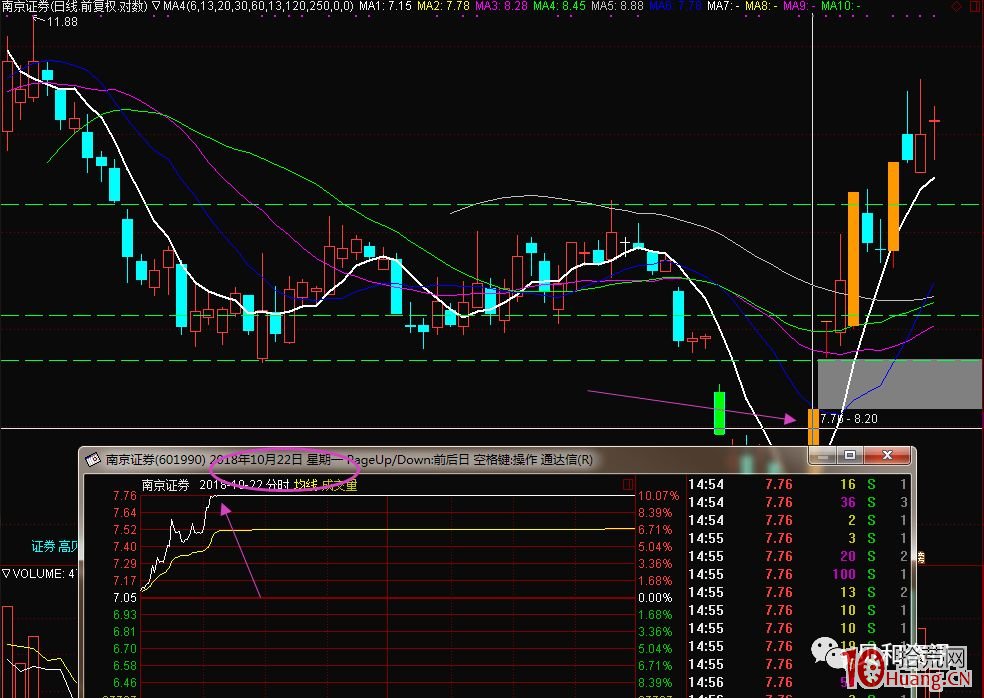Maximize the 南京证券 intraday dialog
This screenshot has height=698, width=984.
pos(850,456)
